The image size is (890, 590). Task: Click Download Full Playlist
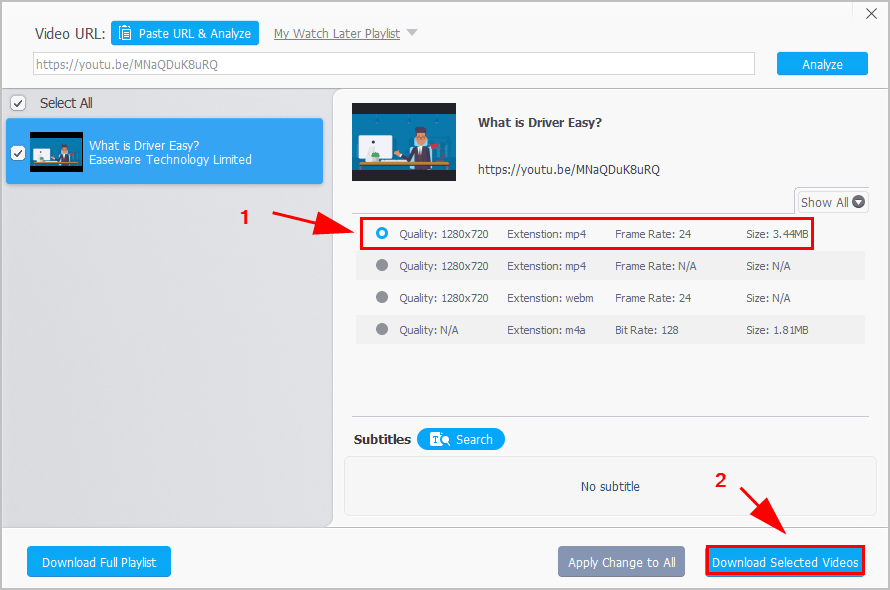[98, 561]
